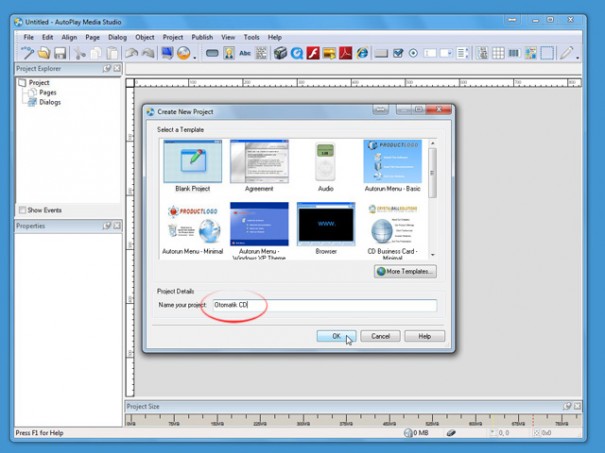Screen dimensions: 605x453
Task: Cancel the Create New Project dialog
Action: (x=380, y=336)
